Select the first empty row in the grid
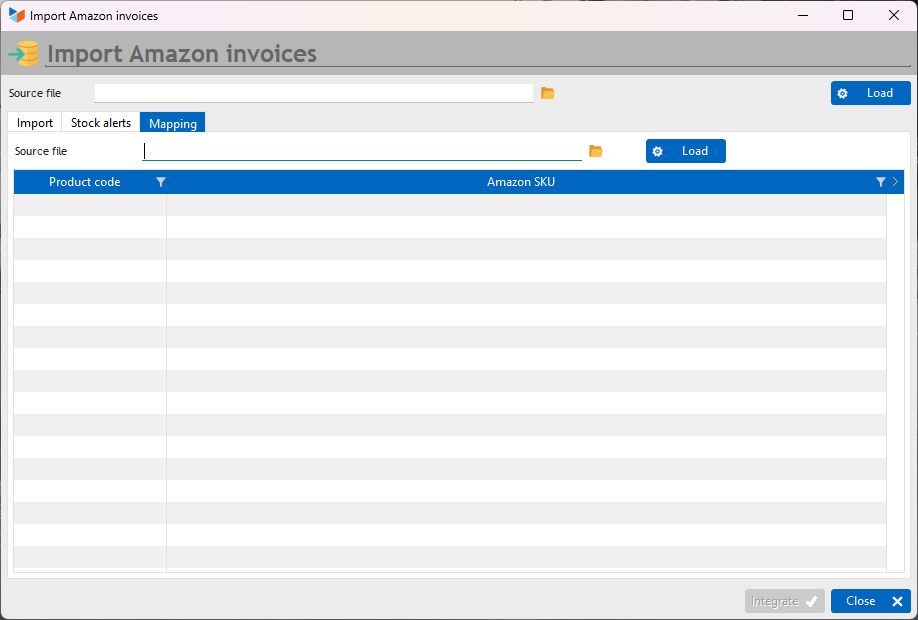 coord(450,205)
